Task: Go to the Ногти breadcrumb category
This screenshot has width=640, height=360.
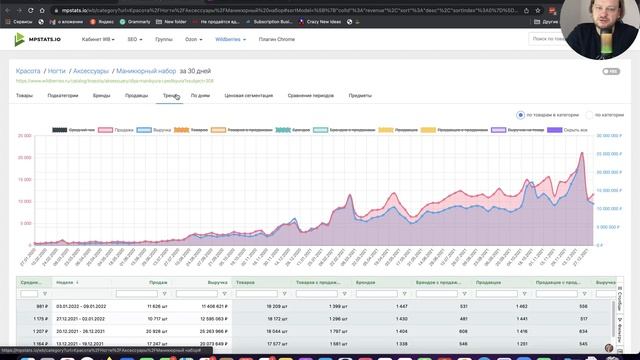Action: pos(56,71)
